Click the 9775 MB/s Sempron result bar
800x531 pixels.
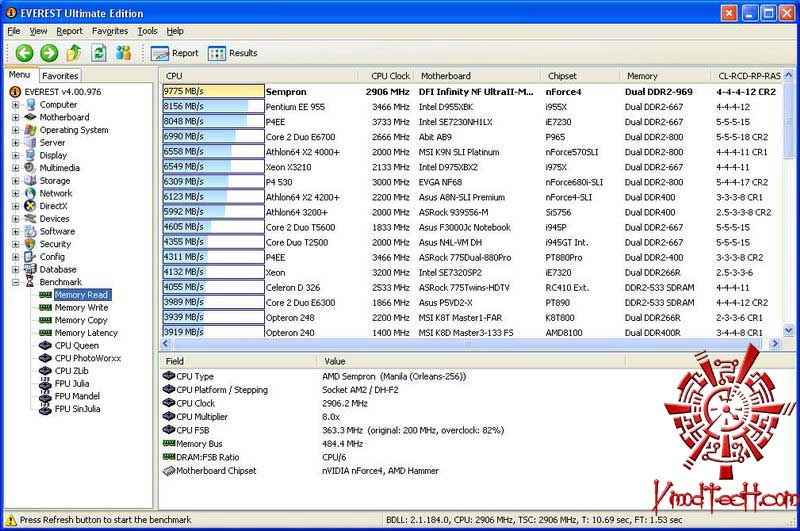click(x=213, y=92)
